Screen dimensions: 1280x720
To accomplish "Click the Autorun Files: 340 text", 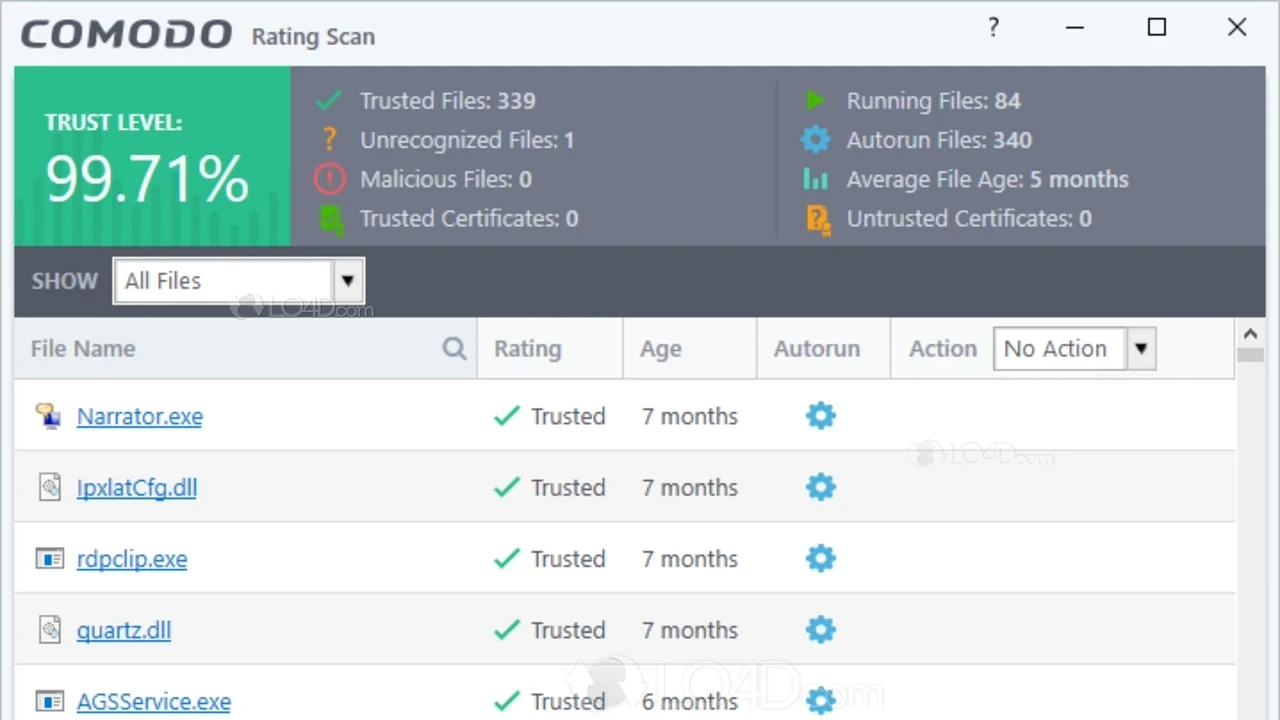I will (x=939, y=140).
